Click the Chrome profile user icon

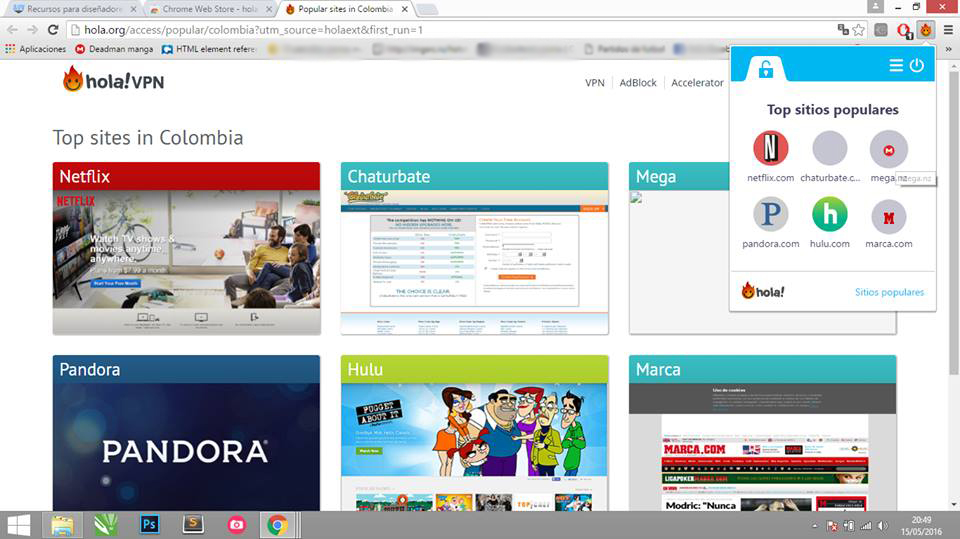(x=875, y=7)
